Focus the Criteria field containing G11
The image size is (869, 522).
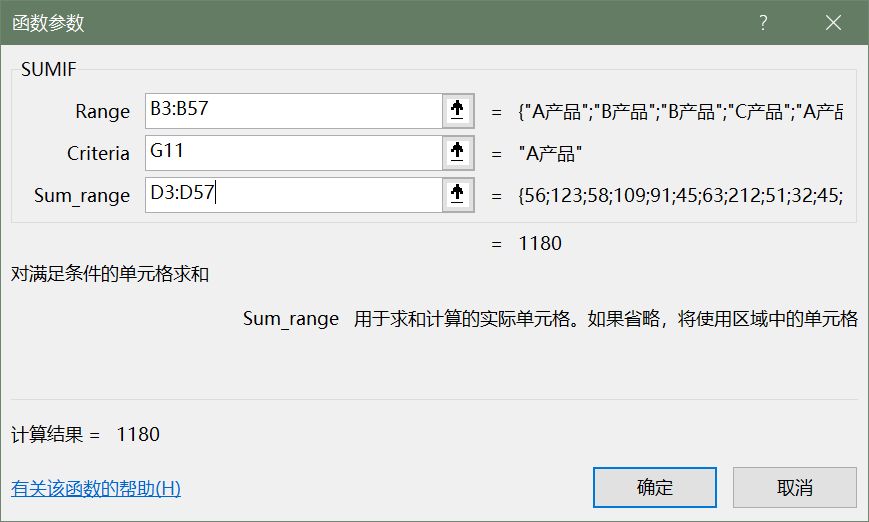[292, 153]
